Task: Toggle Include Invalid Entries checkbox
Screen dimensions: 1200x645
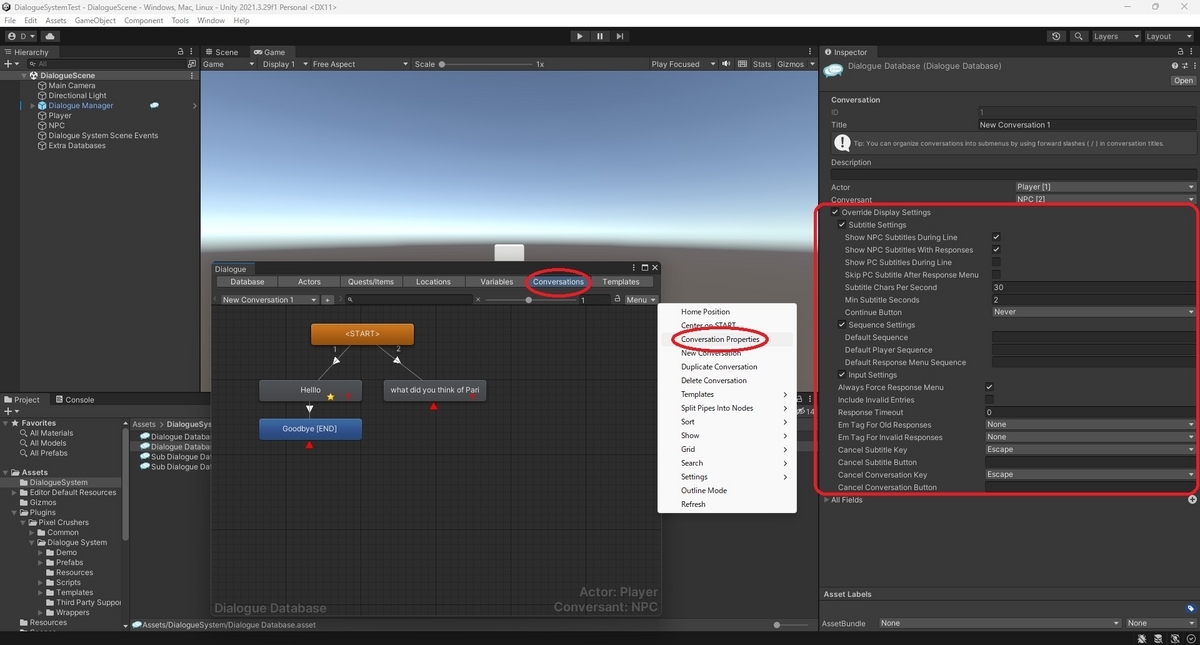Action: (x=989, y=400)
